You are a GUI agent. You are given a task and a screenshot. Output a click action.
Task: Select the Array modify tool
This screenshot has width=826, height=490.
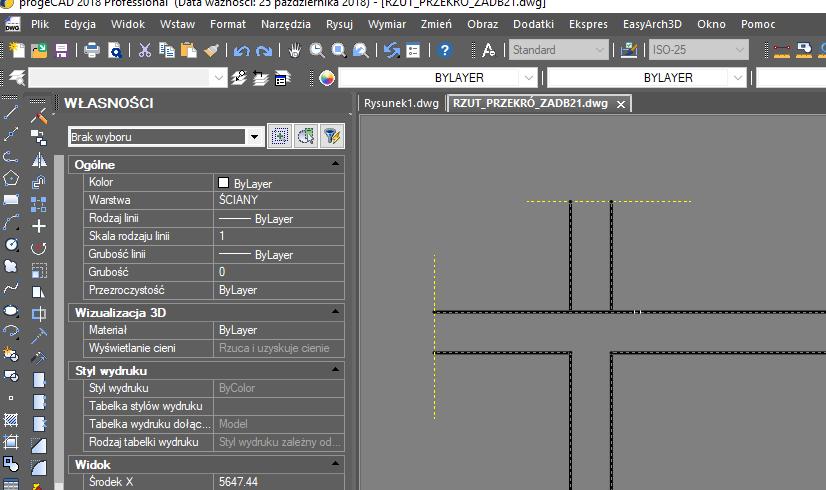(x=38, y=204)
